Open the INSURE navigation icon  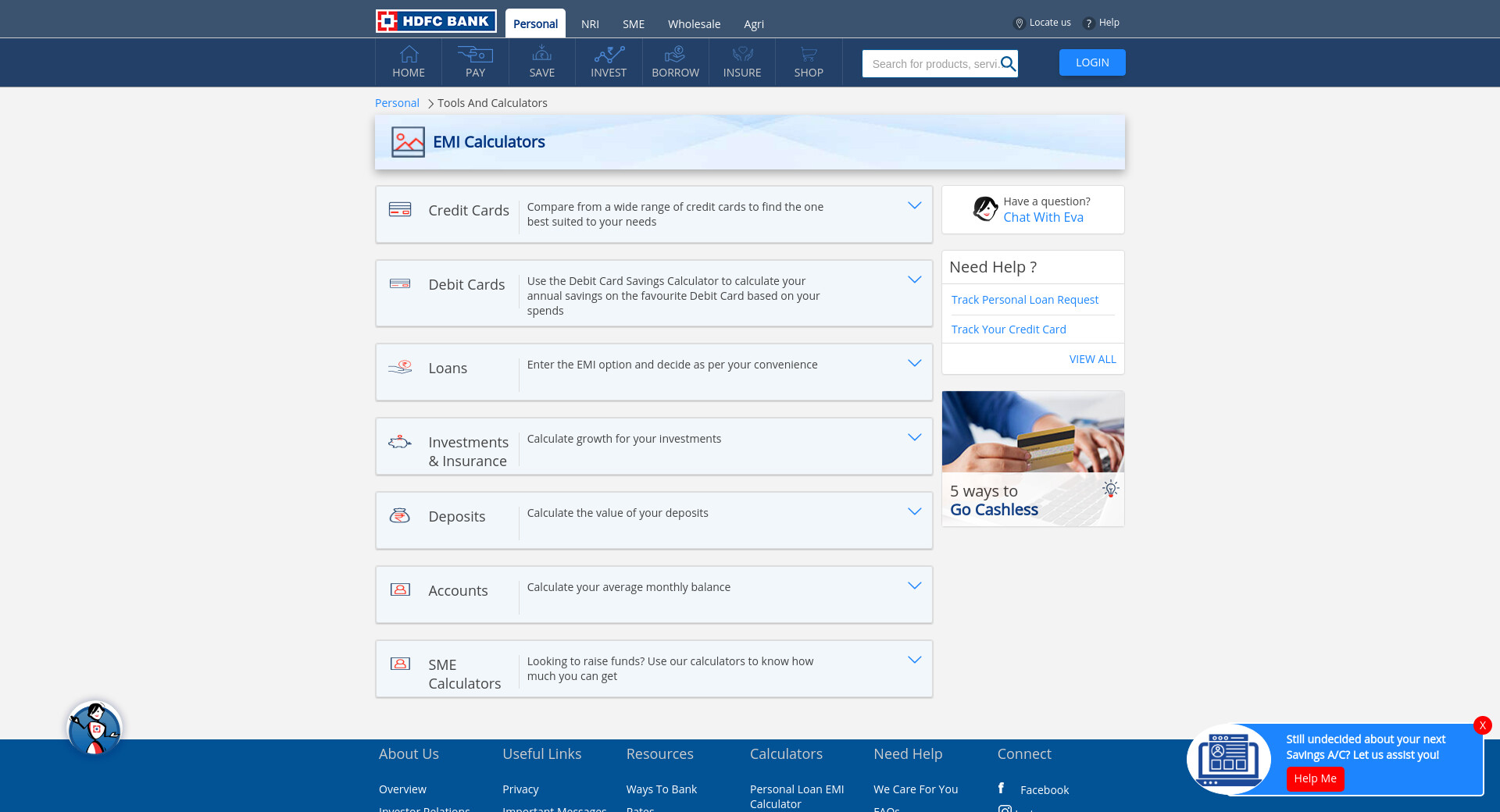(x=741, y=54)
